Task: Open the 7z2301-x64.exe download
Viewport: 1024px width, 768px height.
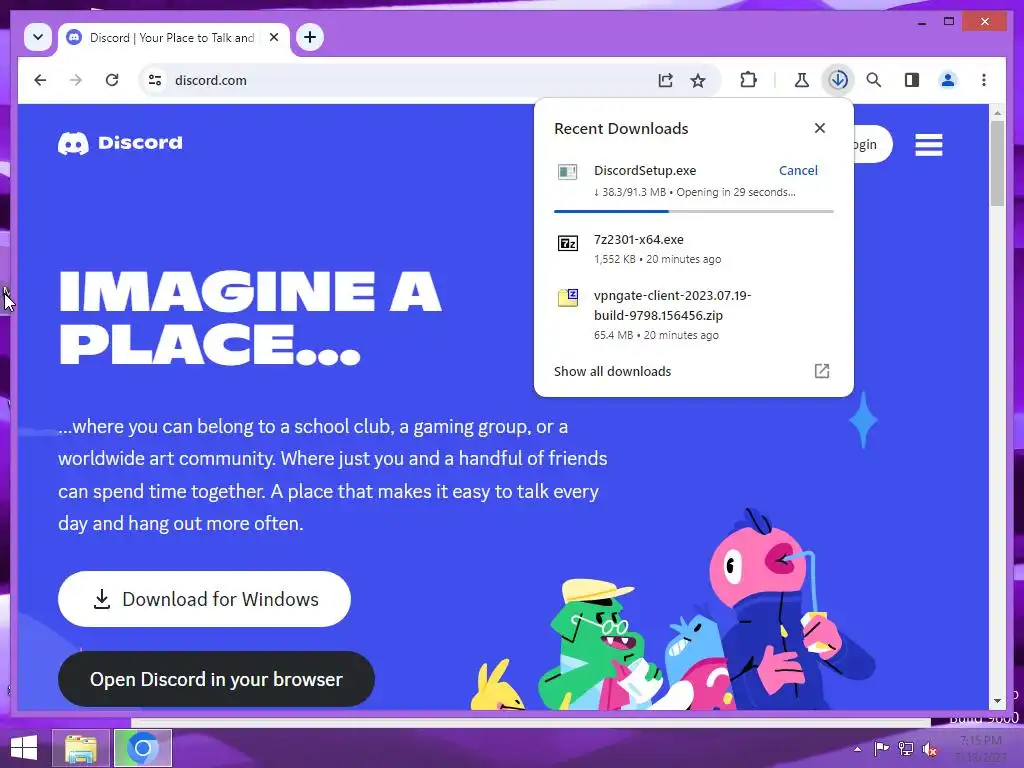Action: click(694, 249)
